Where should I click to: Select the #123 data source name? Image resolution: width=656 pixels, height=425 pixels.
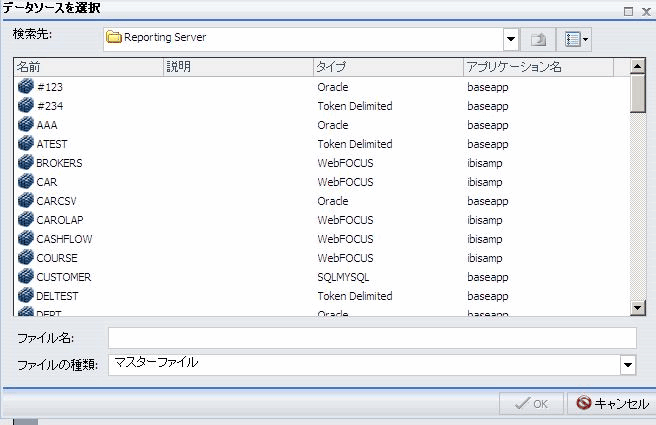tap(50, 87)
